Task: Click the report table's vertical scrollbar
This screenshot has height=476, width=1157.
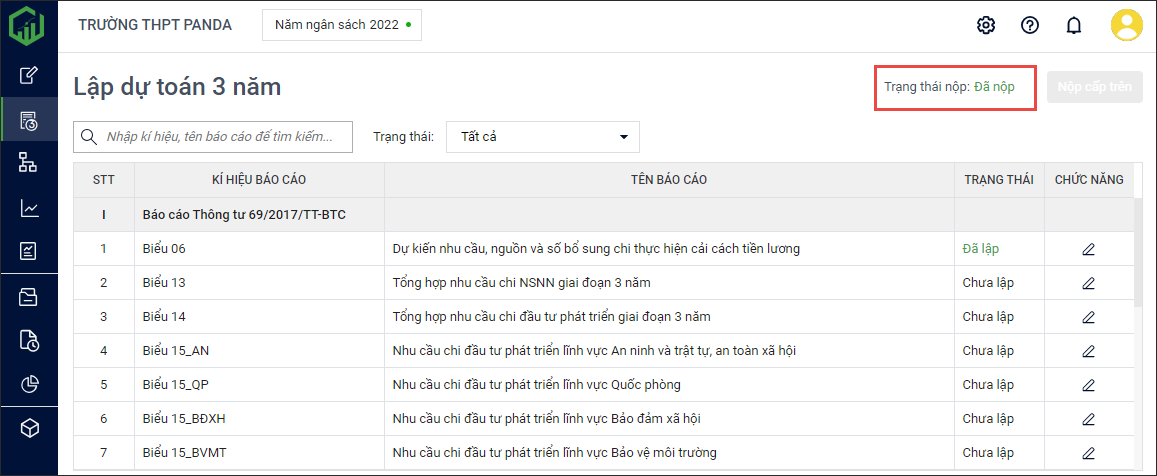Action: tap(1138, 250)
